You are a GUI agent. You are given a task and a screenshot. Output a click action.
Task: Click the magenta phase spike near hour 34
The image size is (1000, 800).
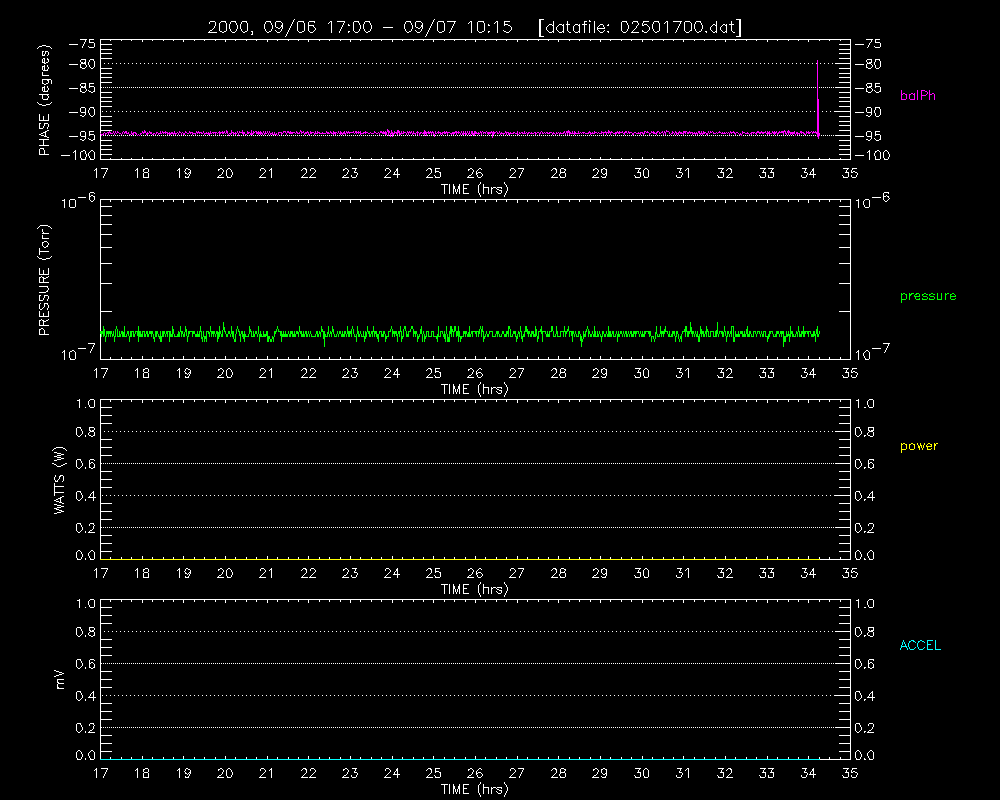click(x=818, y=99)
